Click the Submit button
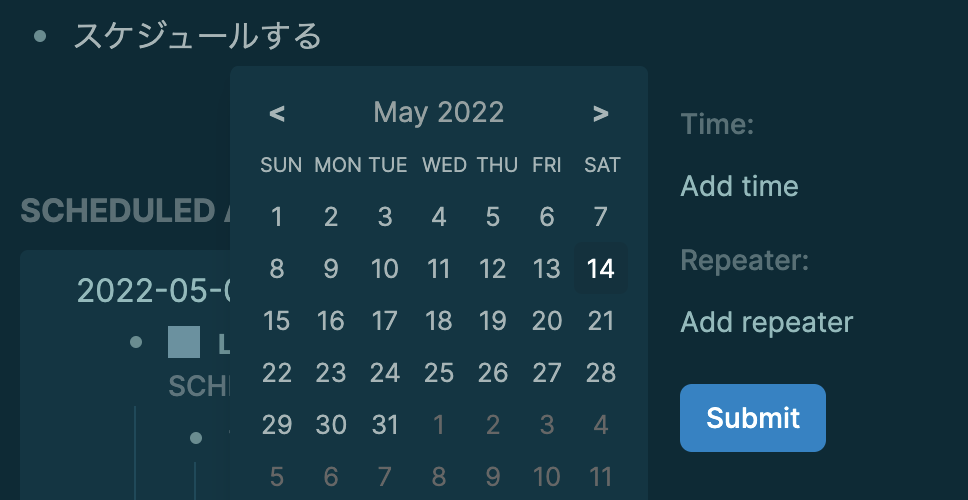The image size is (968, 500). (x=753, y=418)
